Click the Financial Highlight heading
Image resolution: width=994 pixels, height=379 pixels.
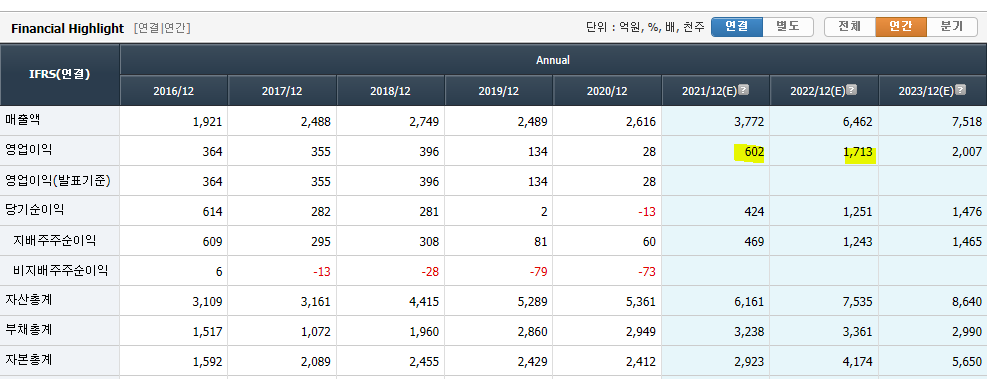tap(67, 29)
